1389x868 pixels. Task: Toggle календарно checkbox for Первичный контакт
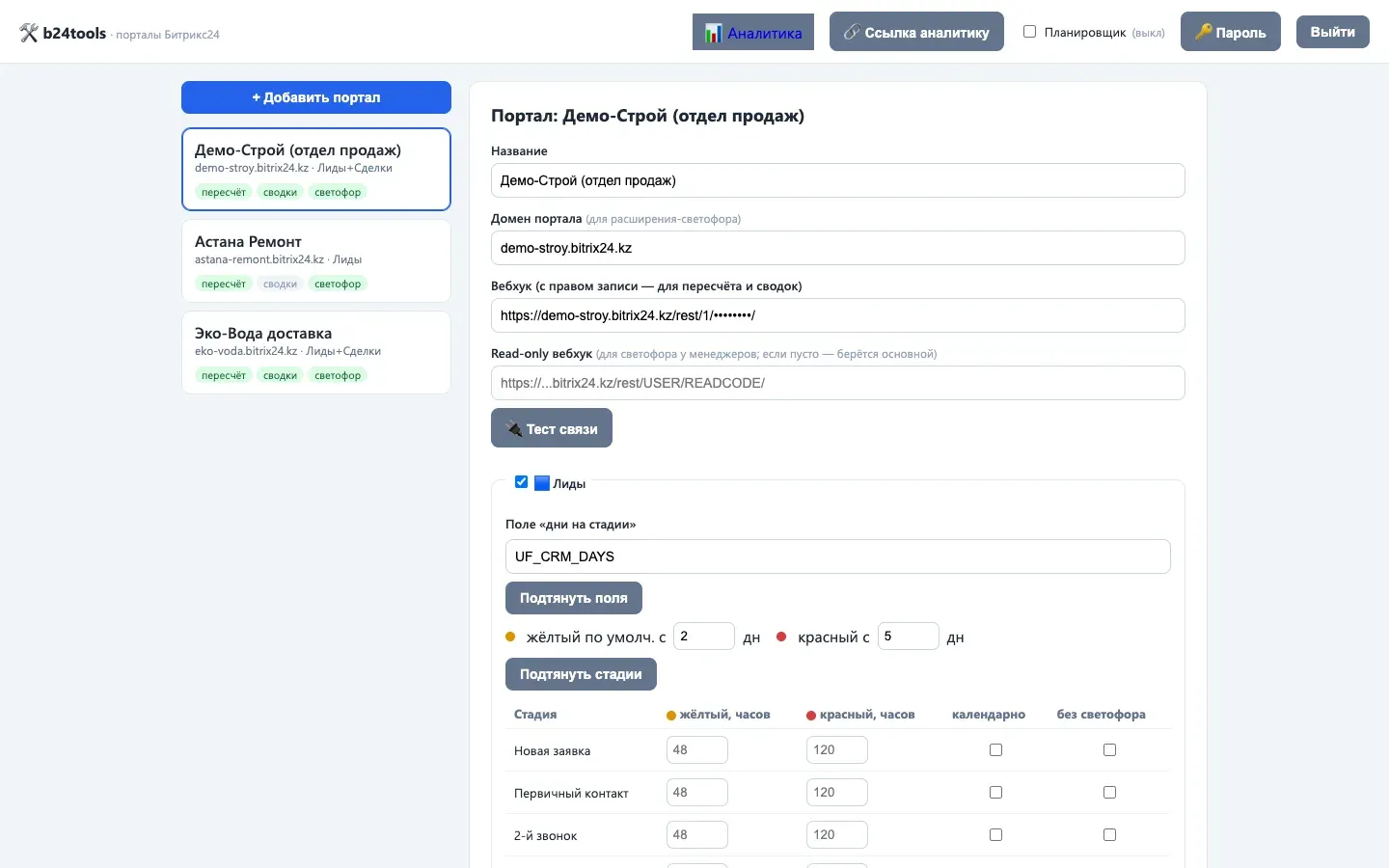pyautogui.click(x=995, y=793)
